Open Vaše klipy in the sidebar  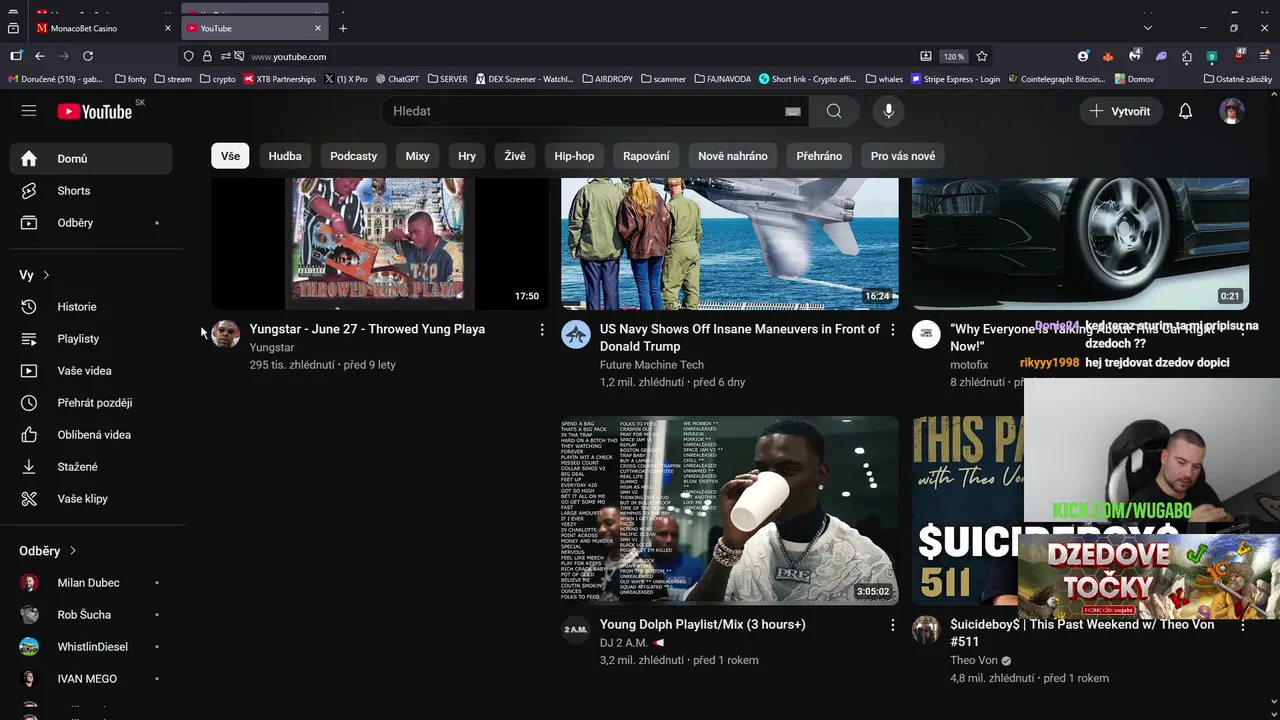pyautogui.click(x=91, y=499)
